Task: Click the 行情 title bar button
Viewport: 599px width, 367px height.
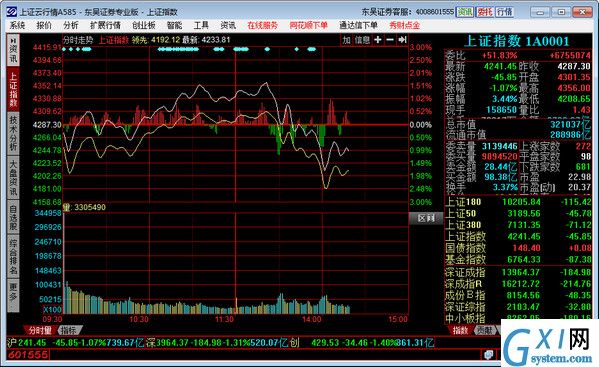Action: pos(505,12)
